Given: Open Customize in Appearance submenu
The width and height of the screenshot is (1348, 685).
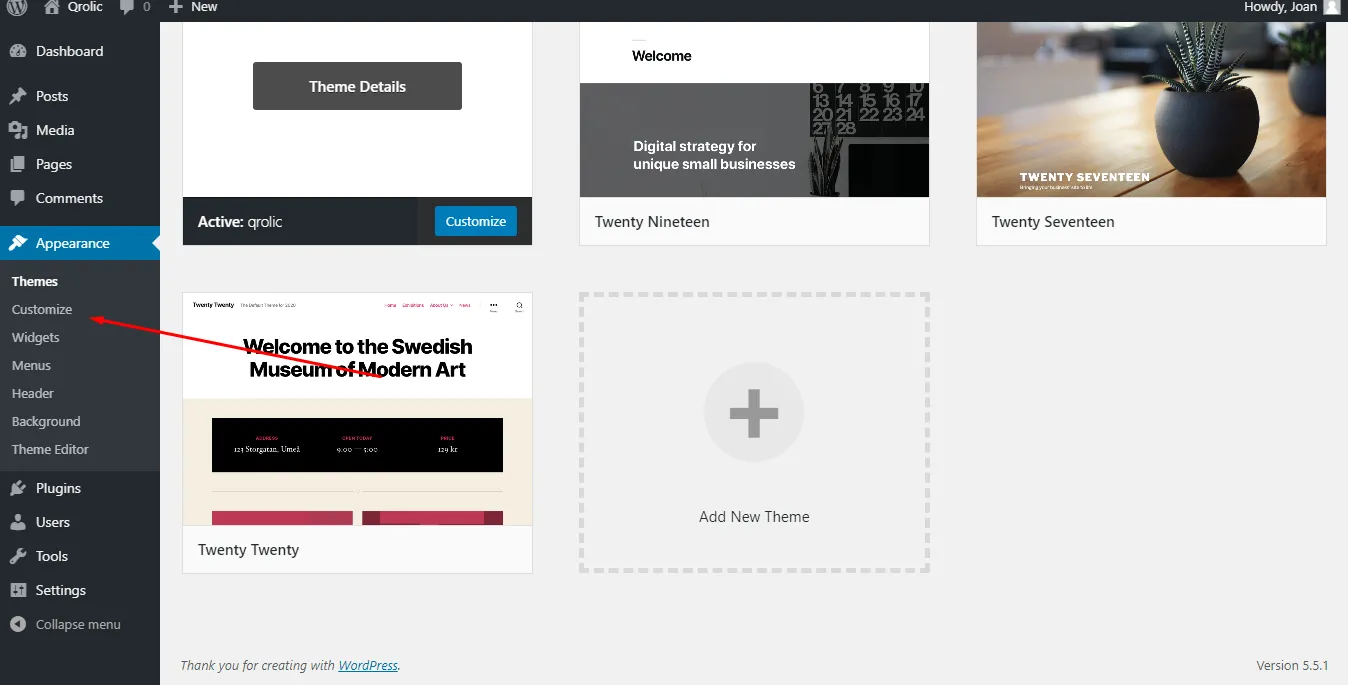Looking at the screenshot, I should pyautogui.click(x=42, y=309).
